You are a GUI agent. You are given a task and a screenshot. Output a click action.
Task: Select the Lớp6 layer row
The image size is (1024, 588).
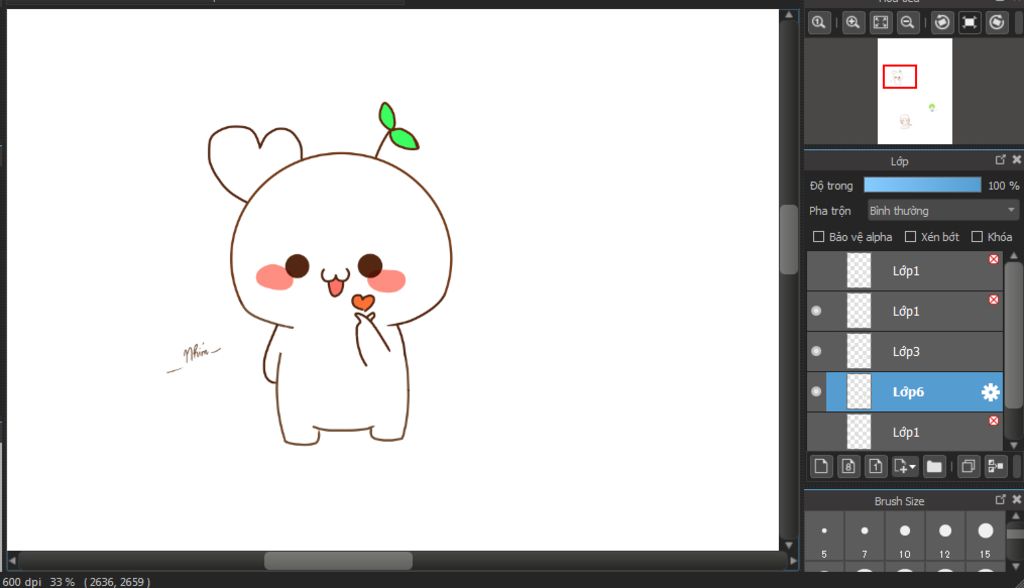[x=905, y=392]
